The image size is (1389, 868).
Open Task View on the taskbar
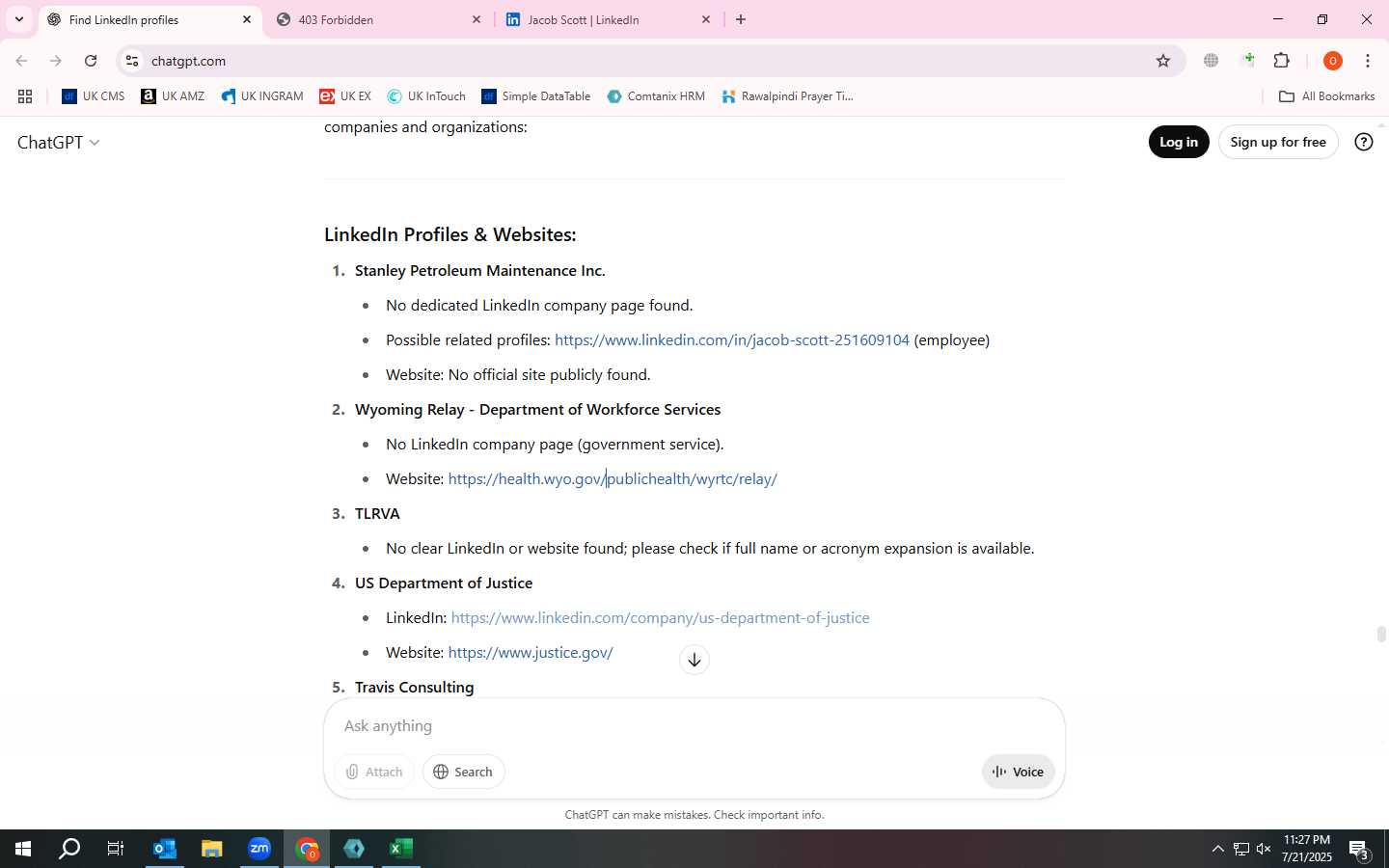click(116, 849)
